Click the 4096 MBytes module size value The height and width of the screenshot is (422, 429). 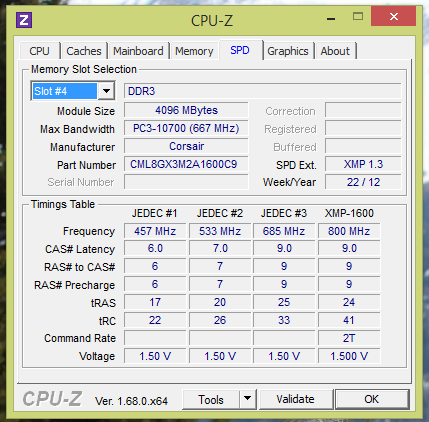(x=186, y=110)
